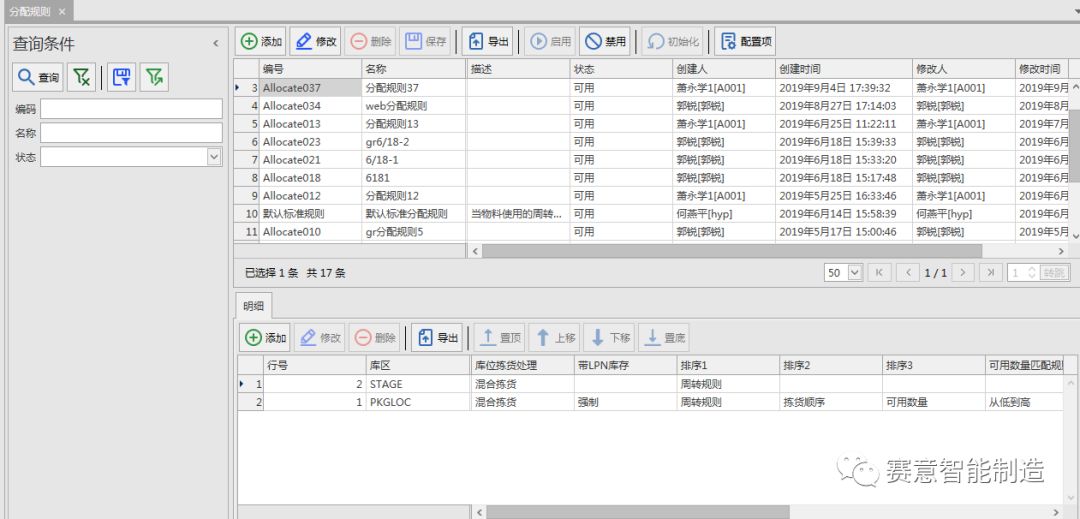Export the rule list with 导出

coord(487,42)
